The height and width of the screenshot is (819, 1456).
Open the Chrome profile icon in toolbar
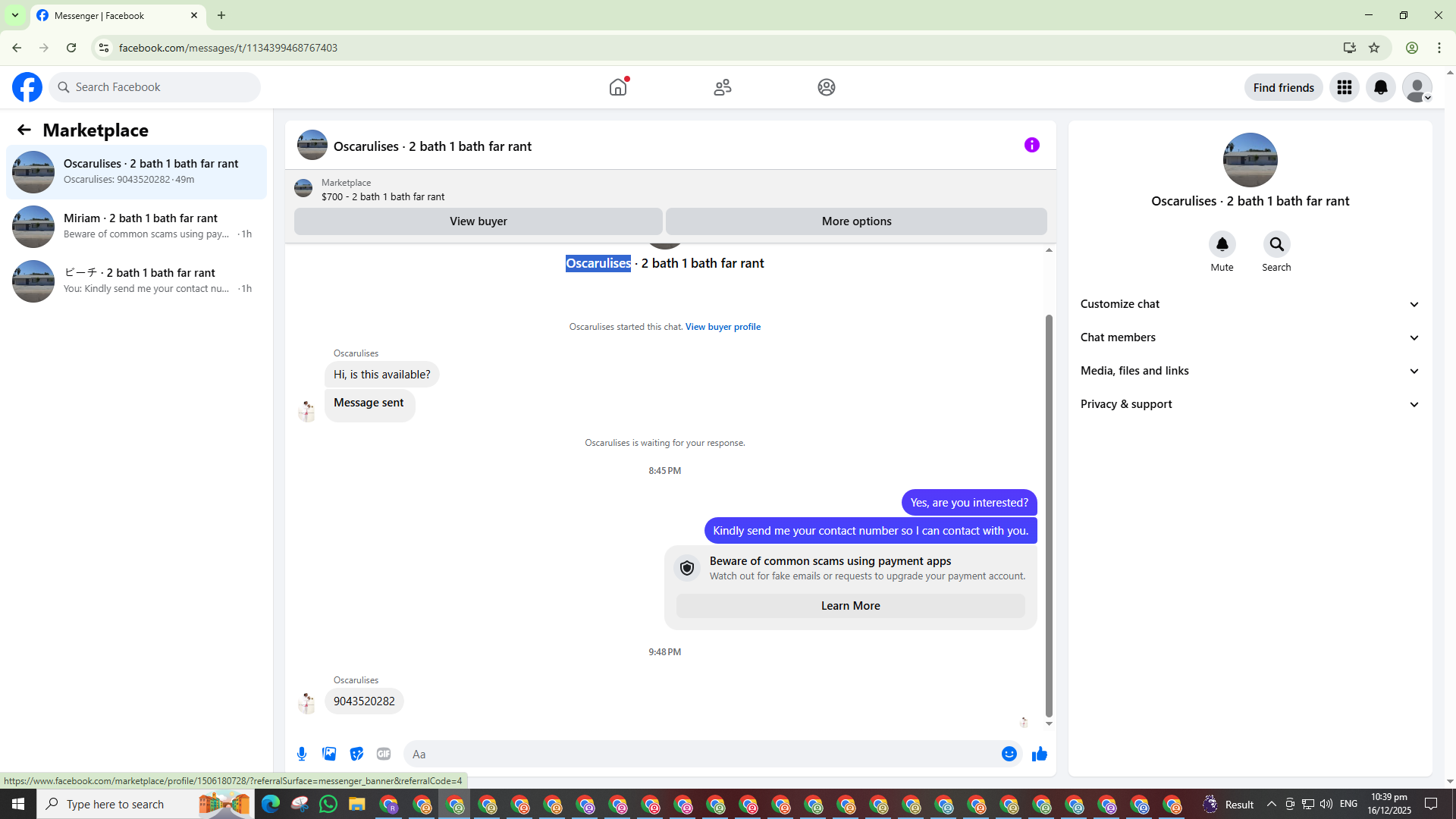(x=1412, y=48)
